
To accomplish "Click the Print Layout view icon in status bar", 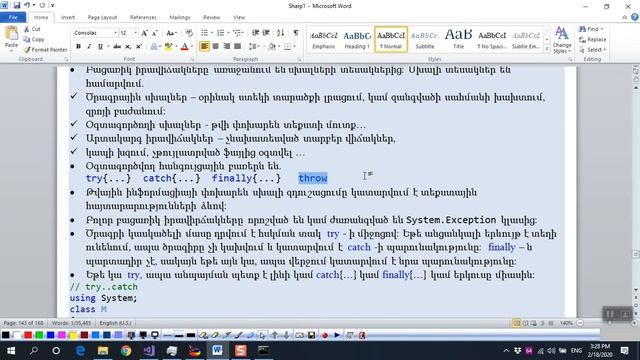I will [x=516, y=323].
